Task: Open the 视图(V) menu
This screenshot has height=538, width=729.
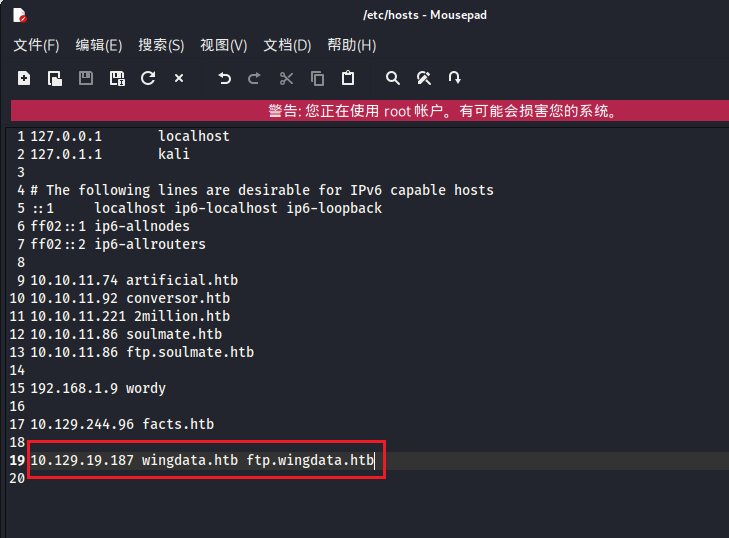Action: [223, 45]
